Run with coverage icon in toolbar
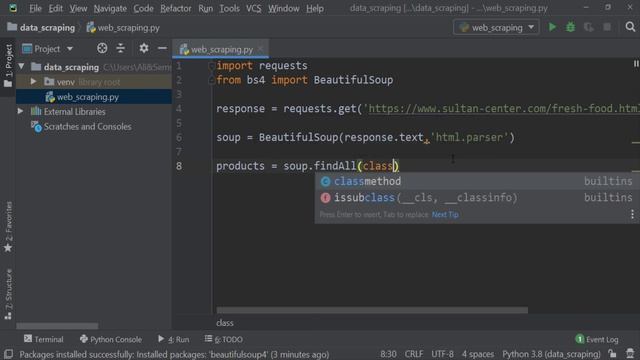 [x=588, y=27]
